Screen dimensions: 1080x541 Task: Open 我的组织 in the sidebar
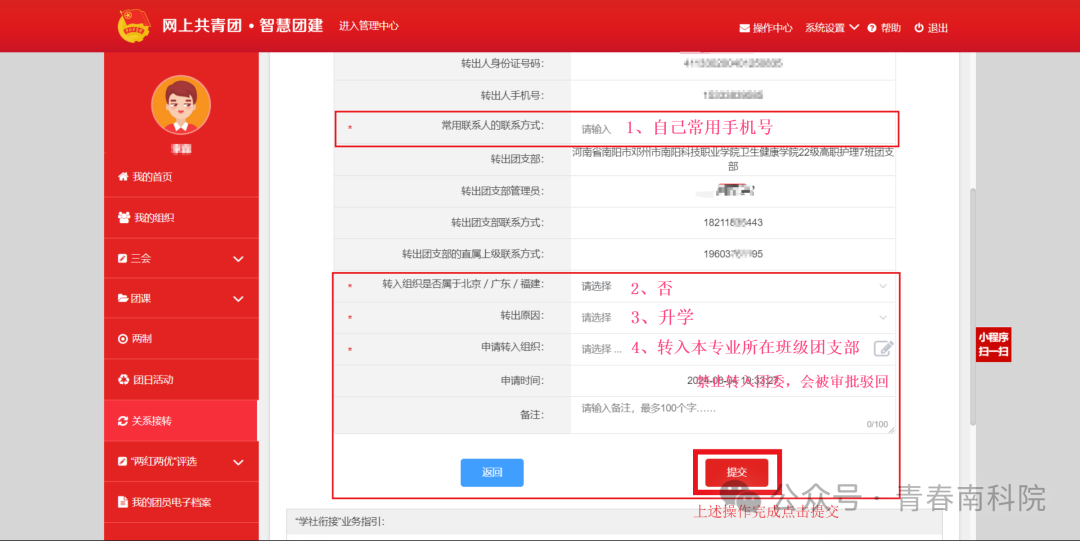153,218
